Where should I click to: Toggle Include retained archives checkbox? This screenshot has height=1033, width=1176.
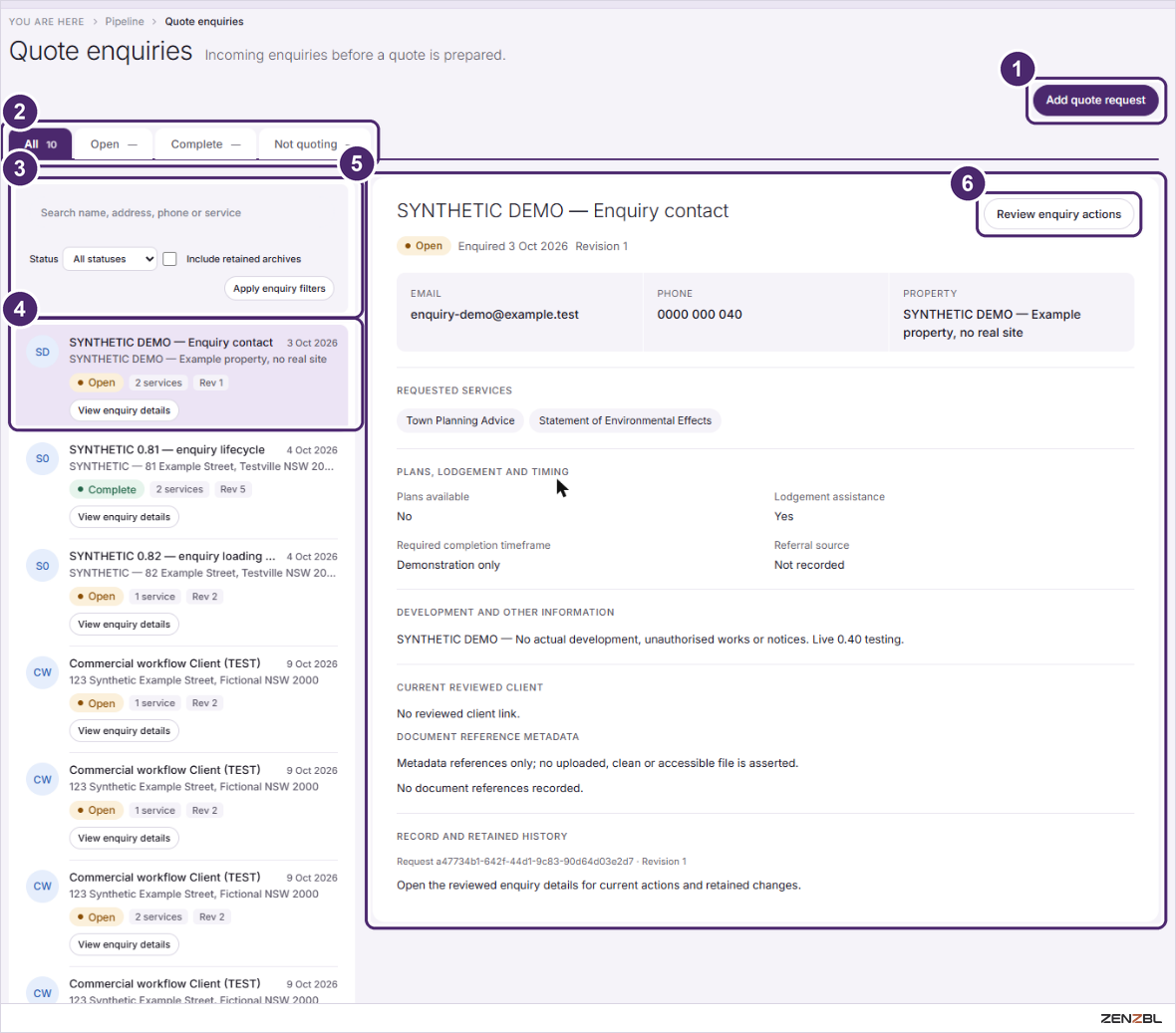pos(170,259)
